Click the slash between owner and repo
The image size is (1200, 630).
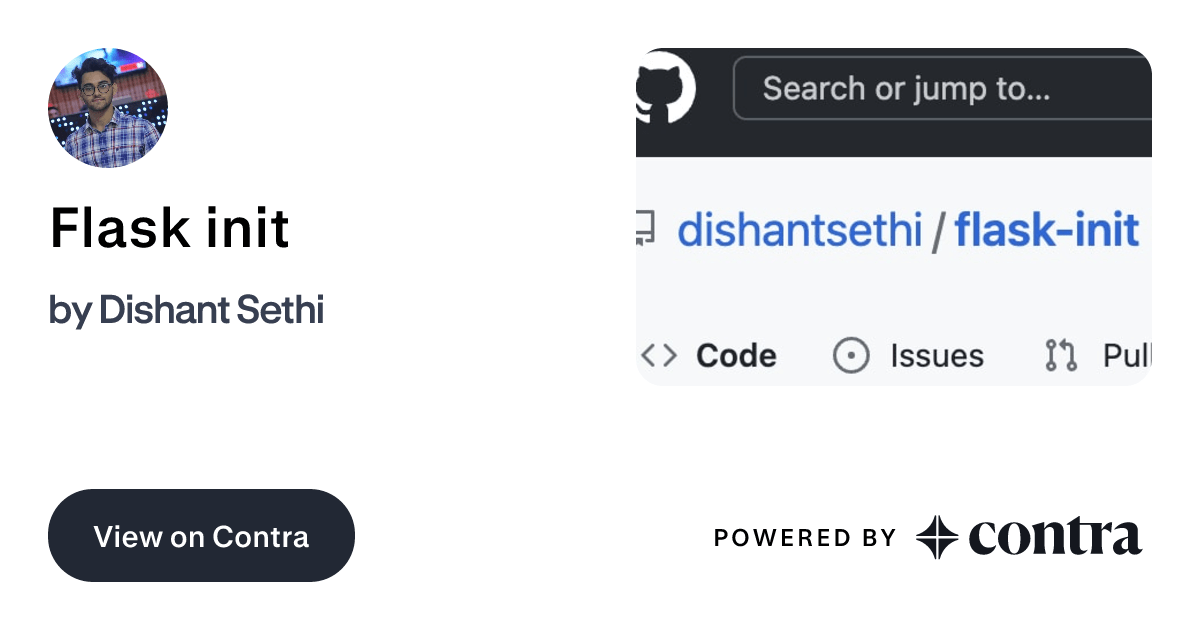tap(938, 232)
